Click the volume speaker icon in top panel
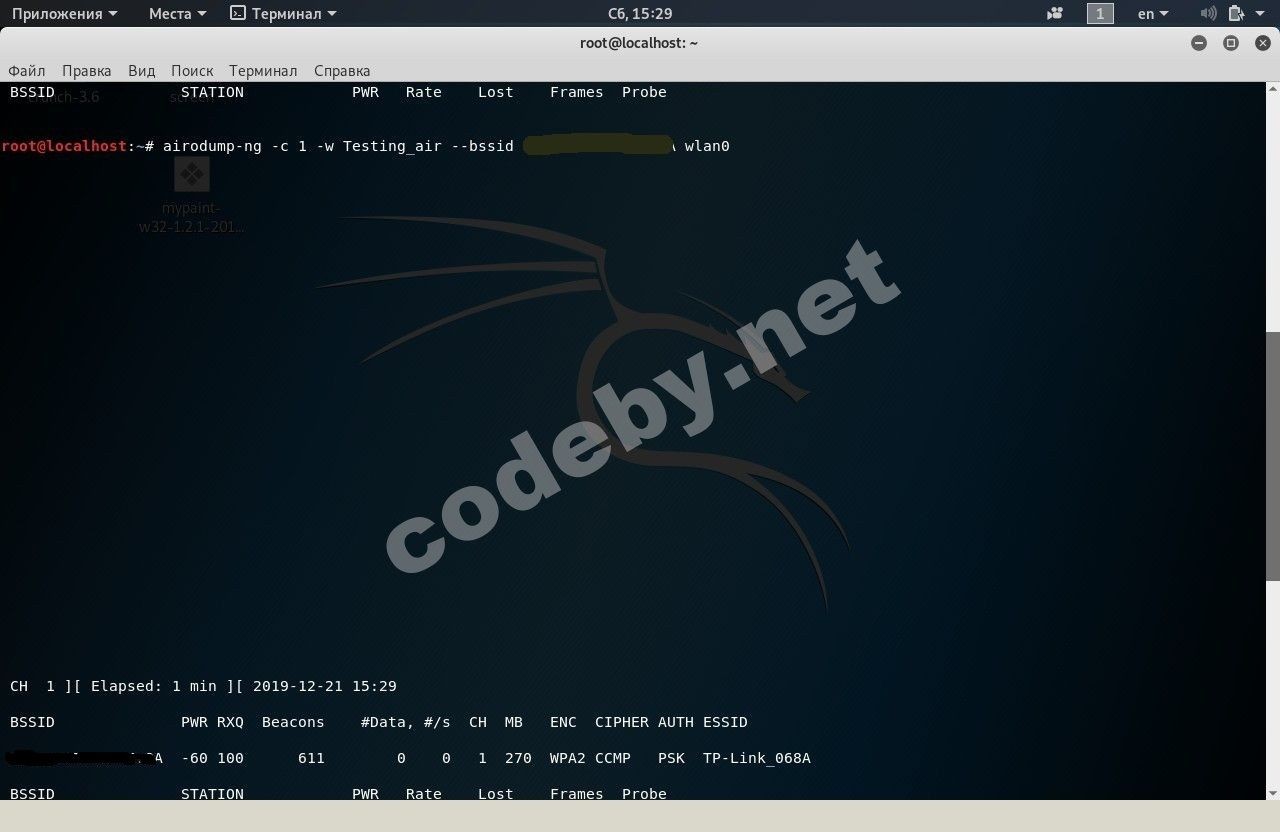Screen dimensions: 1280x832 pyautogui.click(x=1208, y=13)
